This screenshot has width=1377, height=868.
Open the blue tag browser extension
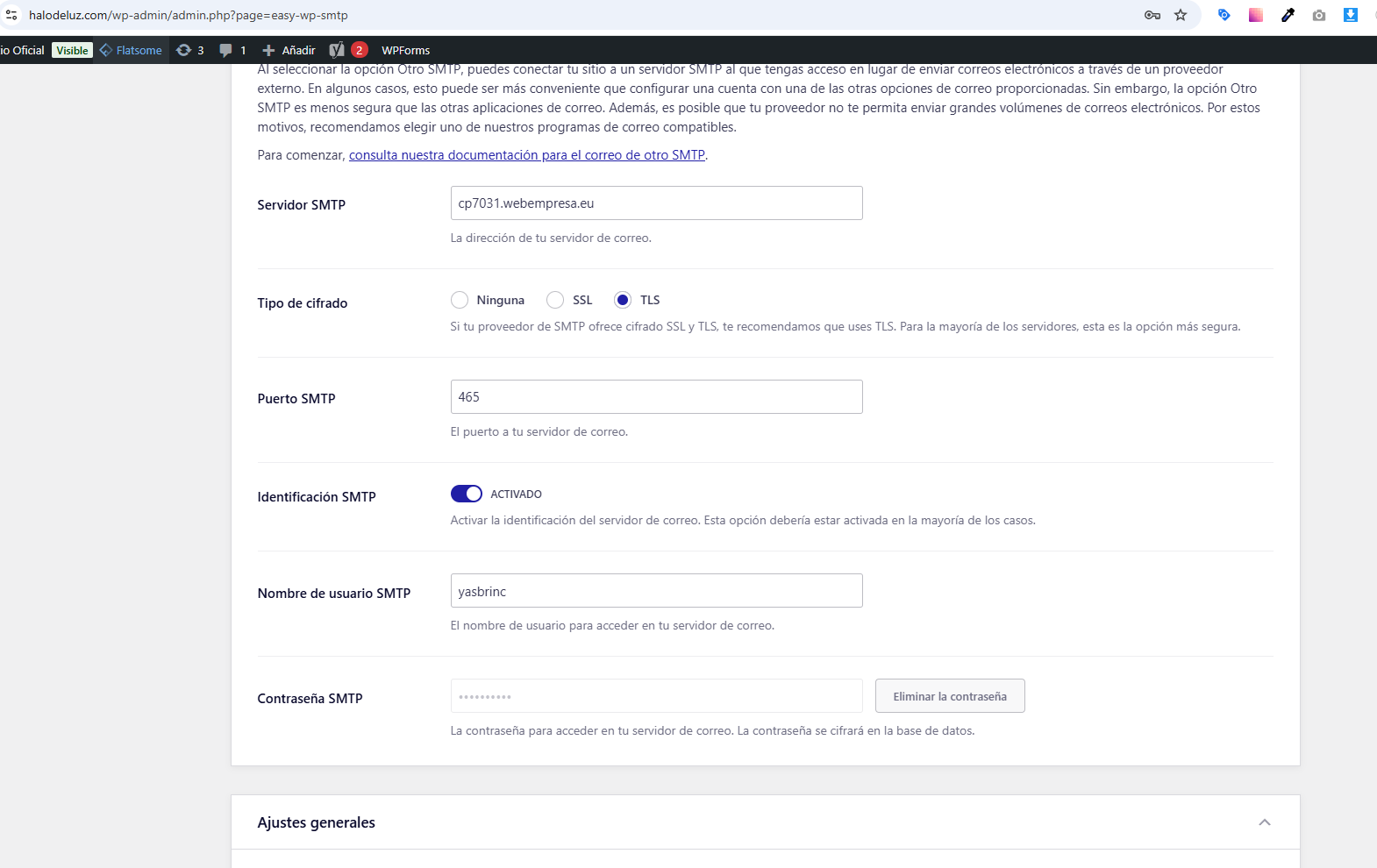click(x=1224, y=15)
